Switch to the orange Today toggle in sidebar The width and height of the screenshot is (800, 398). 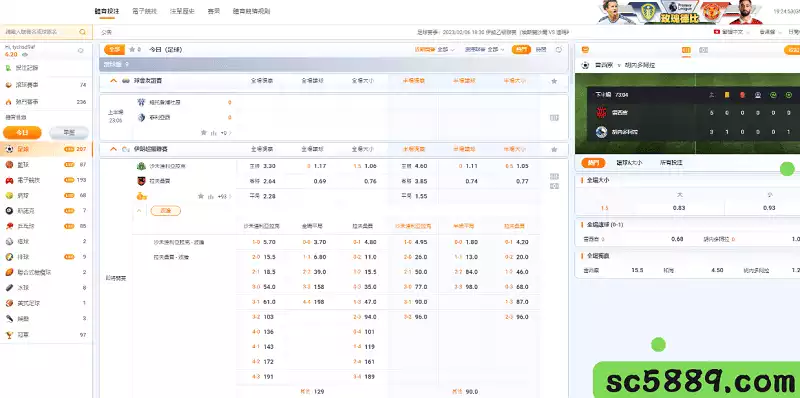coord(22,133)
